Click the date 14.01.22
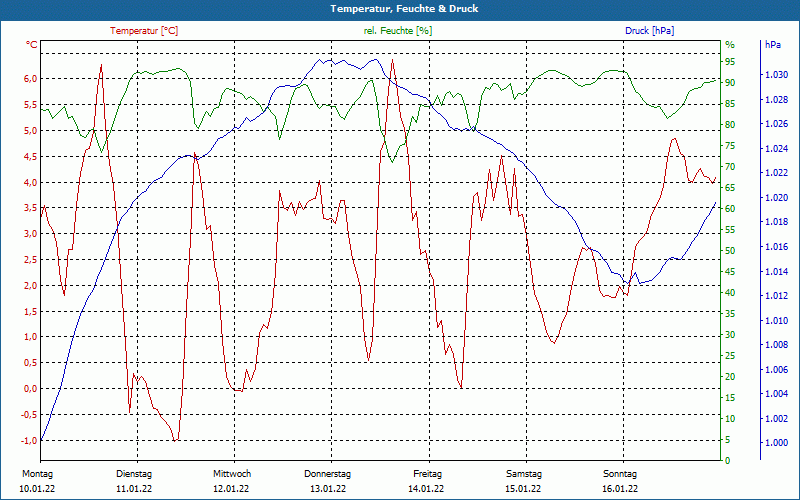800x500 pixels. pyautogui.click(x=426, y=489)
